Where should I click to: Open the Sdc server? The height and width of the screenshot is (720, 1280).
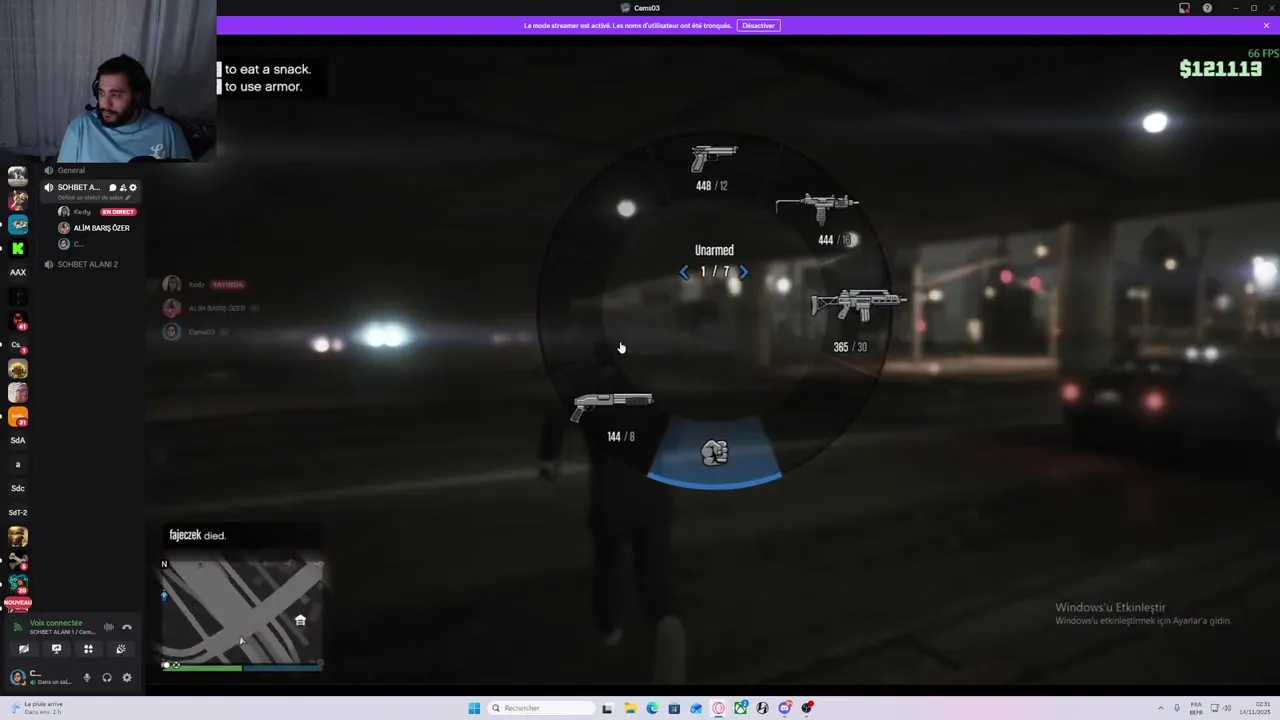pyautogui.click(x=18, y=488)
